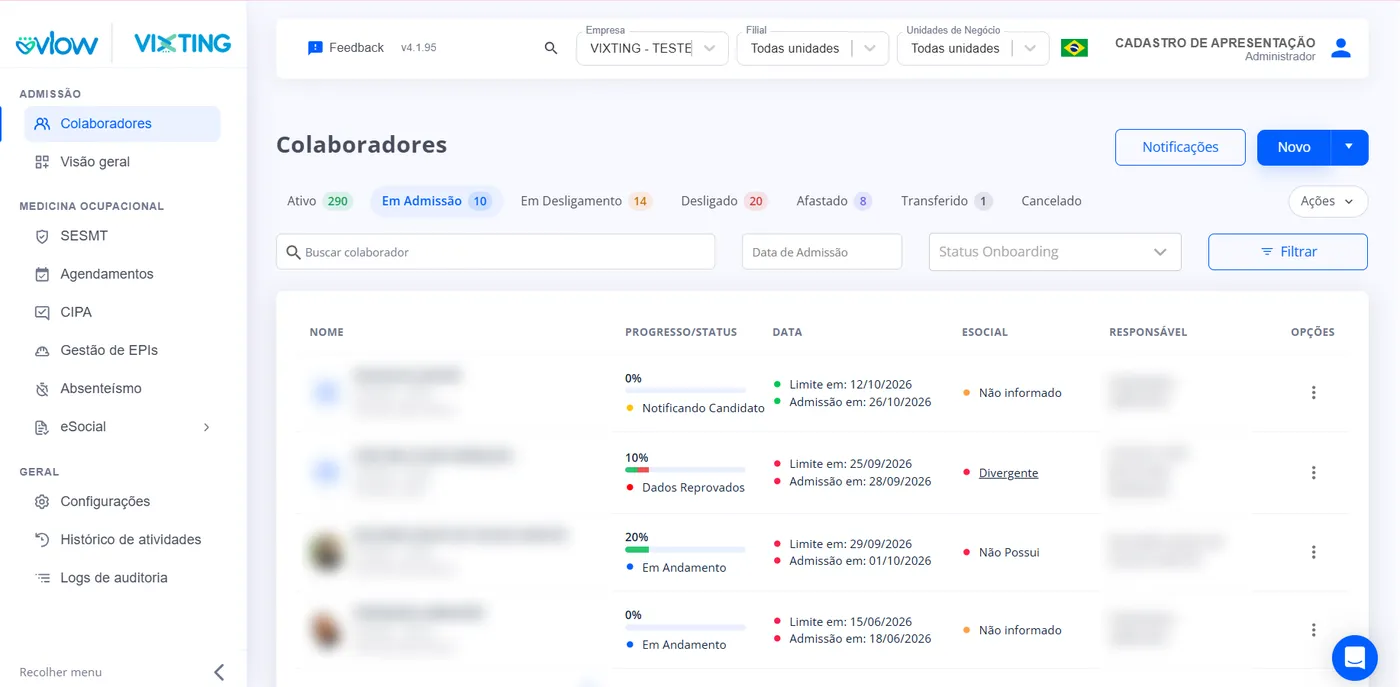Image resolution: width=1400 pixels, height=687 pixels.
Task: Click the 10% progress bar
Action: (685, 469)
